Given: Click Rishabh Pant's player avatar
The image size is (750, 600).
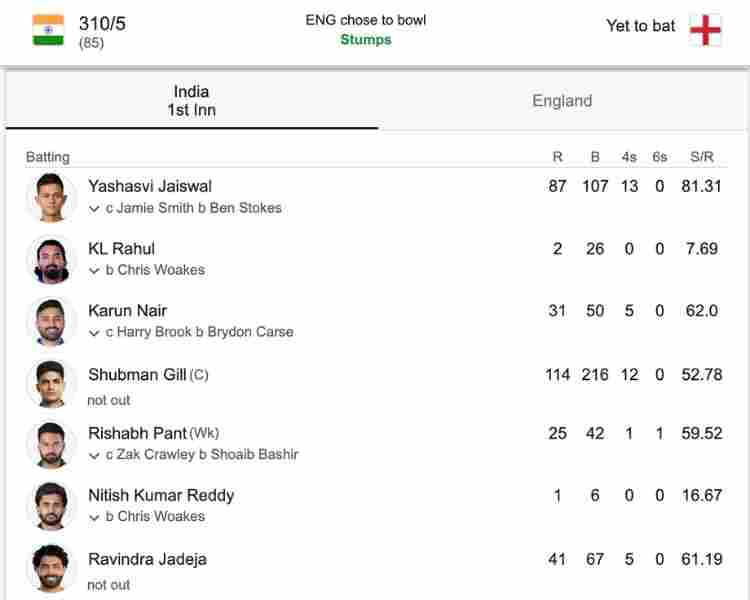Looking at the screenshot, I should pos(51,444).
